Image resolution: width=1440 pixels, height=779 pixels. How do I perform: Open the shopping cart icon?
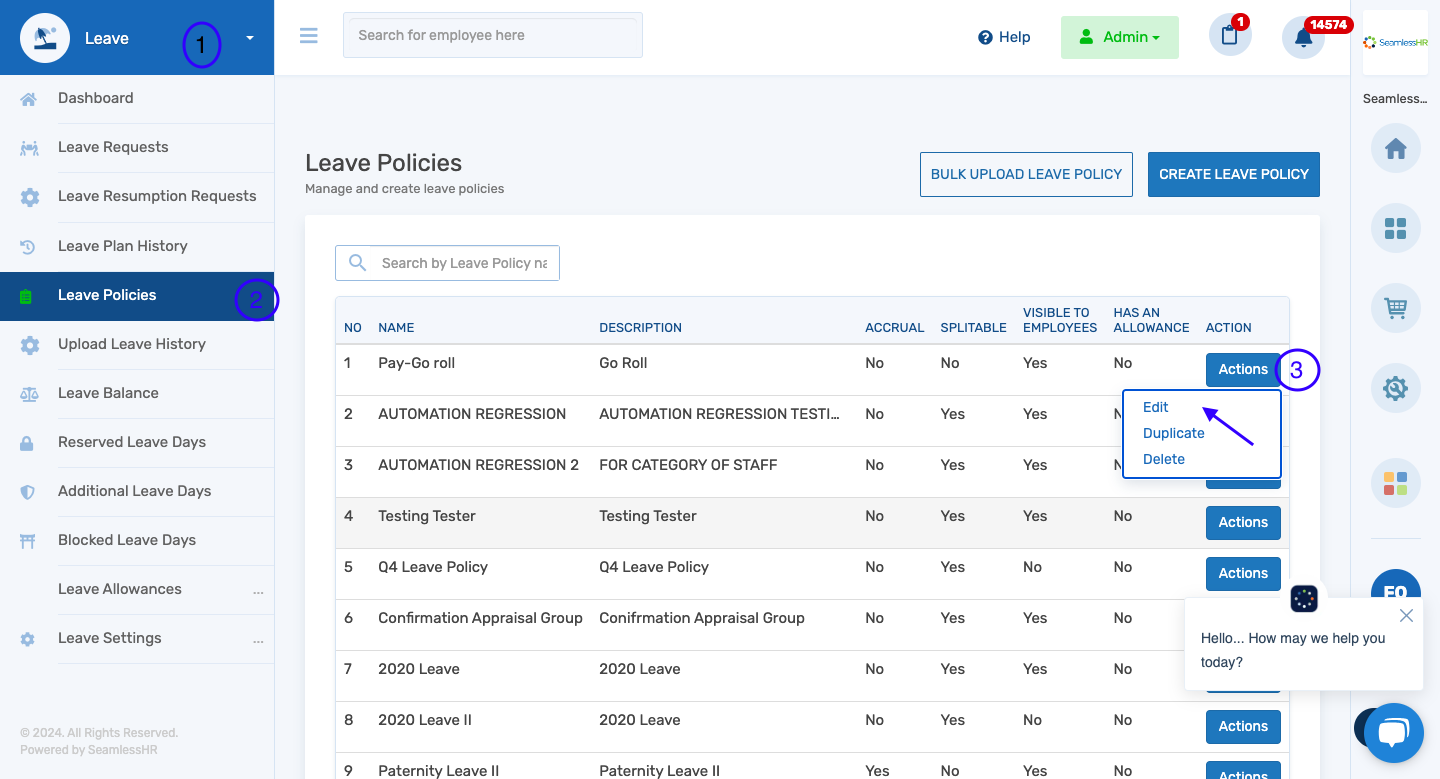click(x=1395, y=307)
